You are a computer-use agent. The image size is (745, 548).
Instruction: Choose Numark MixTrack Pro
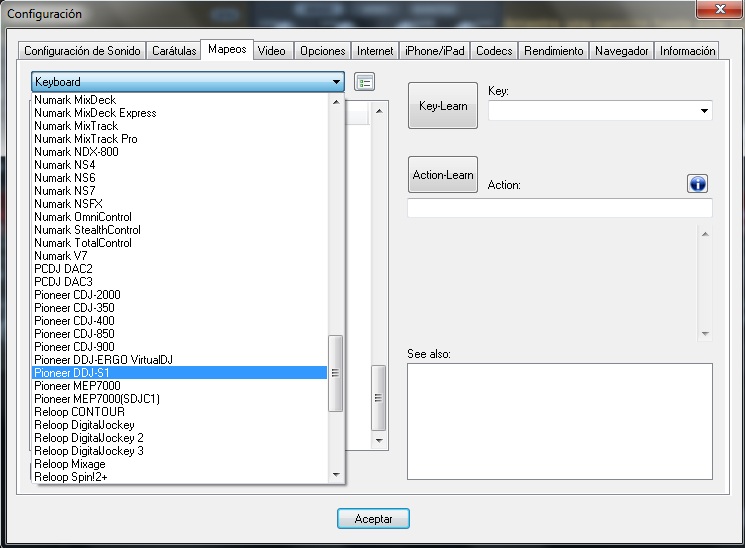(180, 139)
